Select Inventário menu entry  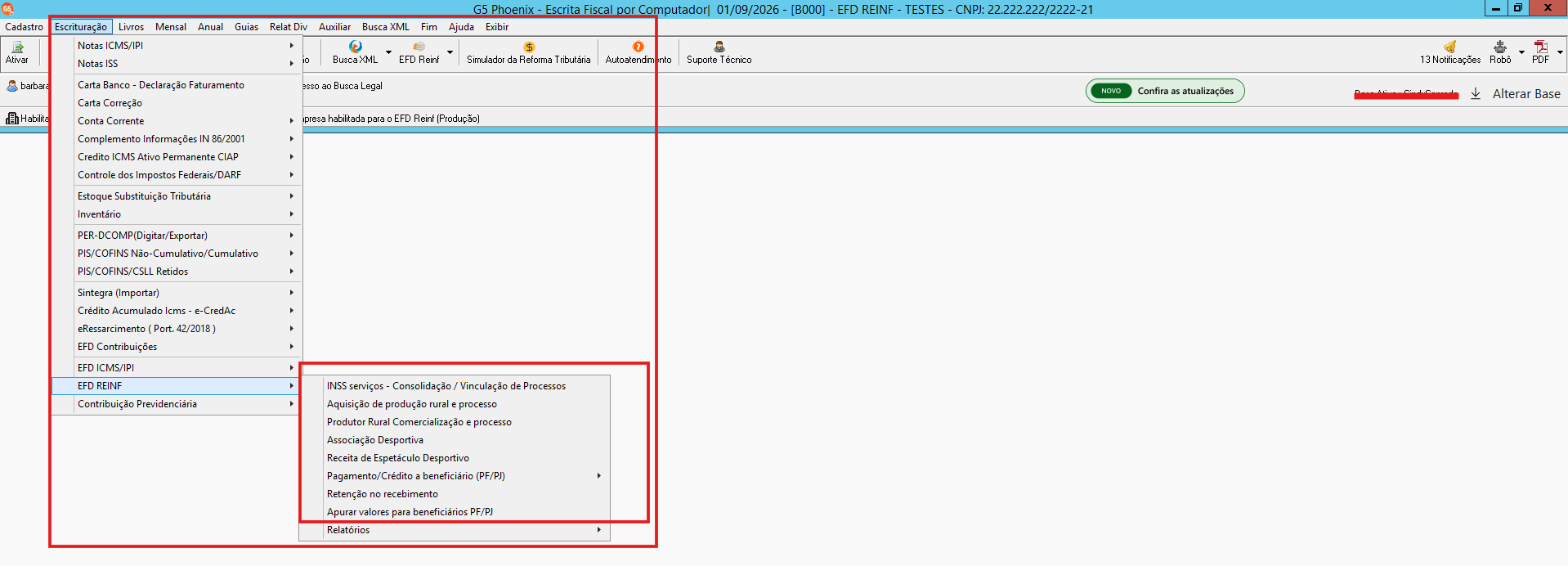coord(177,214)
